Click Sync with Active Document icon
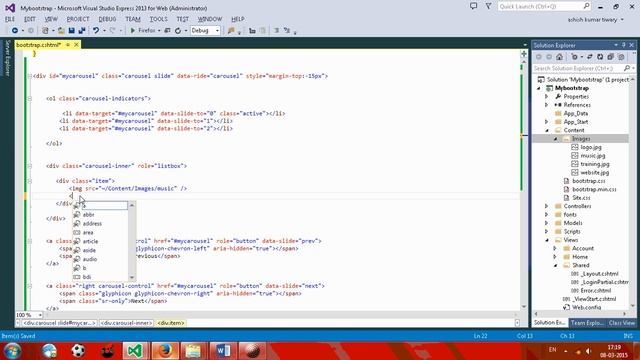640x360 pixels. pos(590,57)
